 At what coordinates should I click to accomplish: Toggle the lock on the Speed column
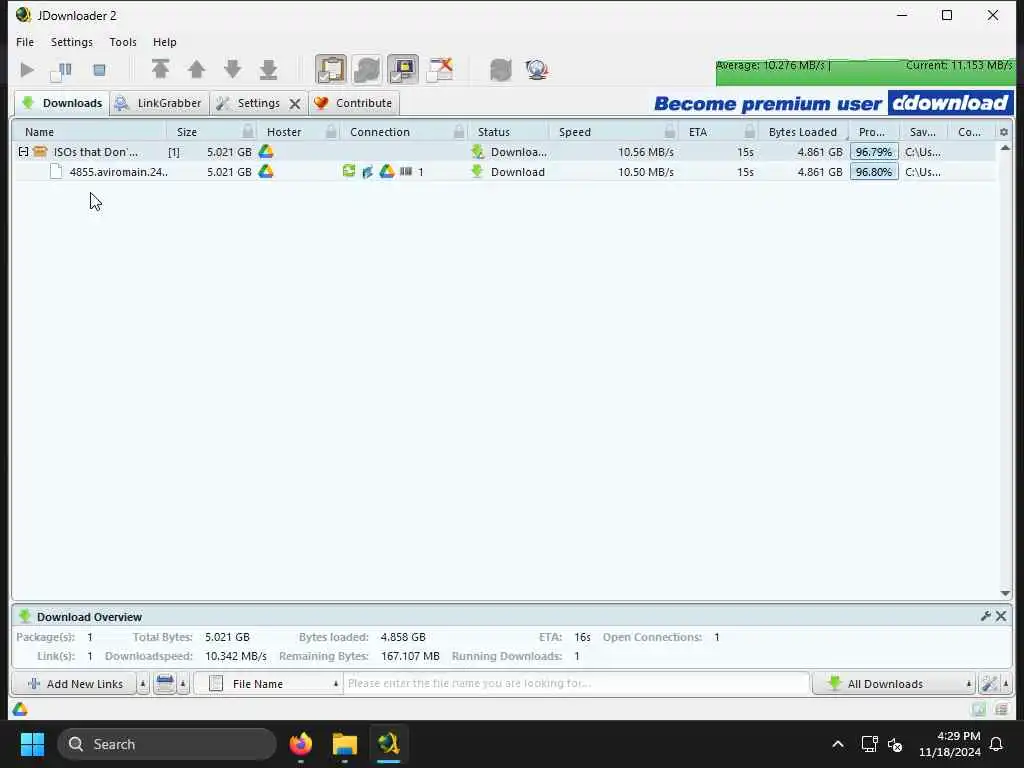[670, 132]
